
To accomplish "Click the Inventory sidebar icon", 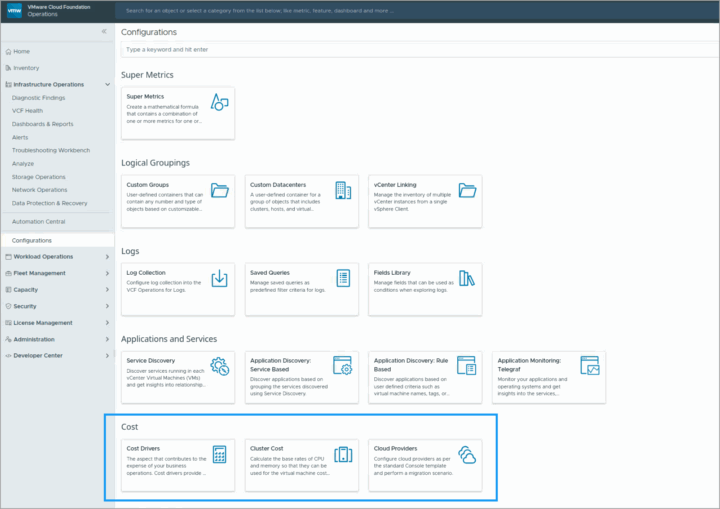I will pos(8,68).
